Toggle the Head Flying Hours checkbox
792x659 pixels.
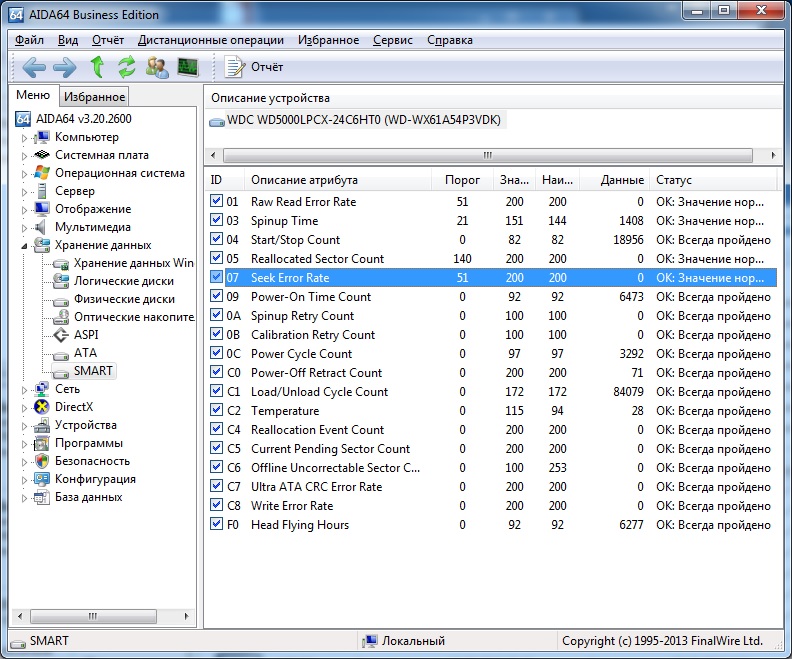(x=217, y=524)
